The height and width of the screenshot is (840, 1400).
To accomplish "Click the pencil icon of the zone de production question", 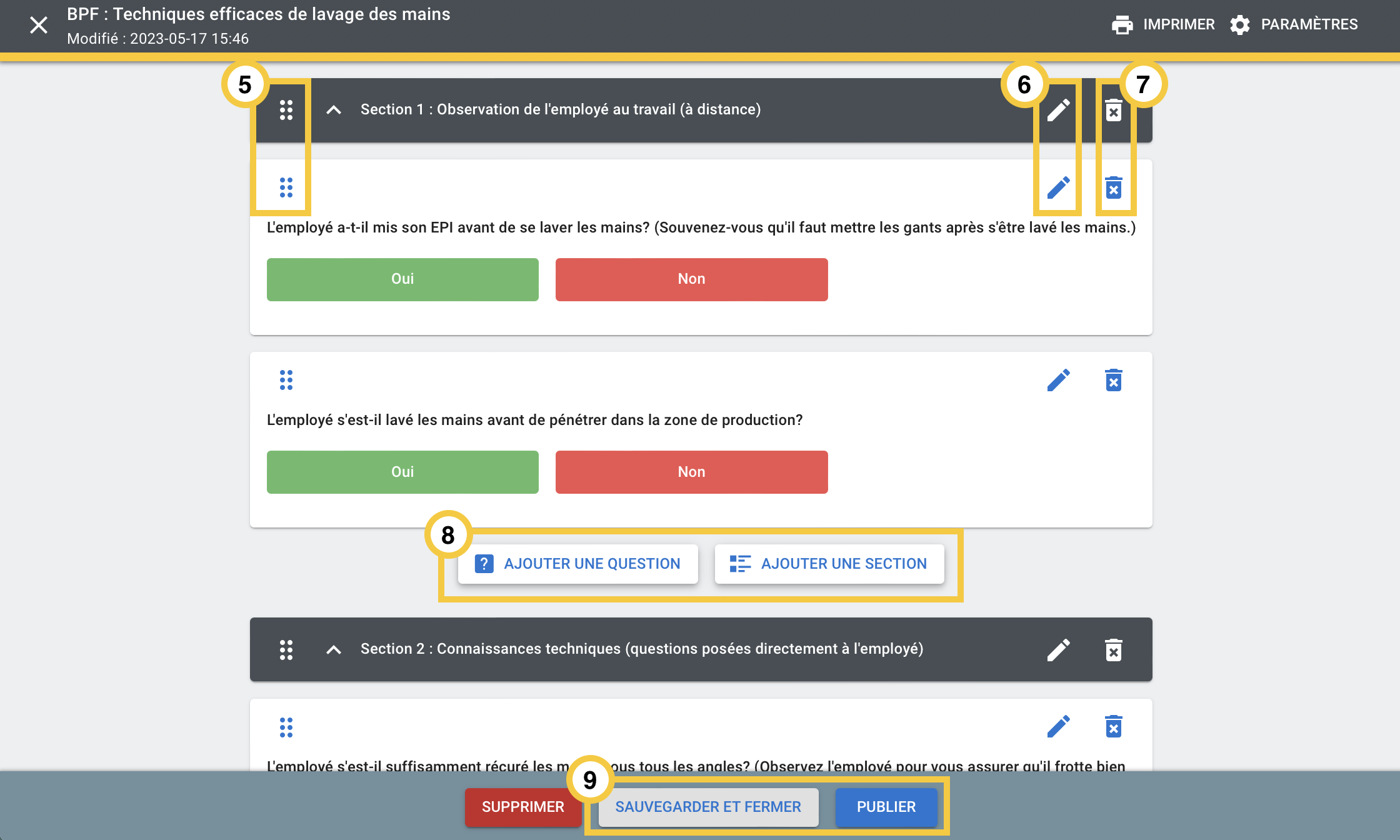I will (1058, 380).
